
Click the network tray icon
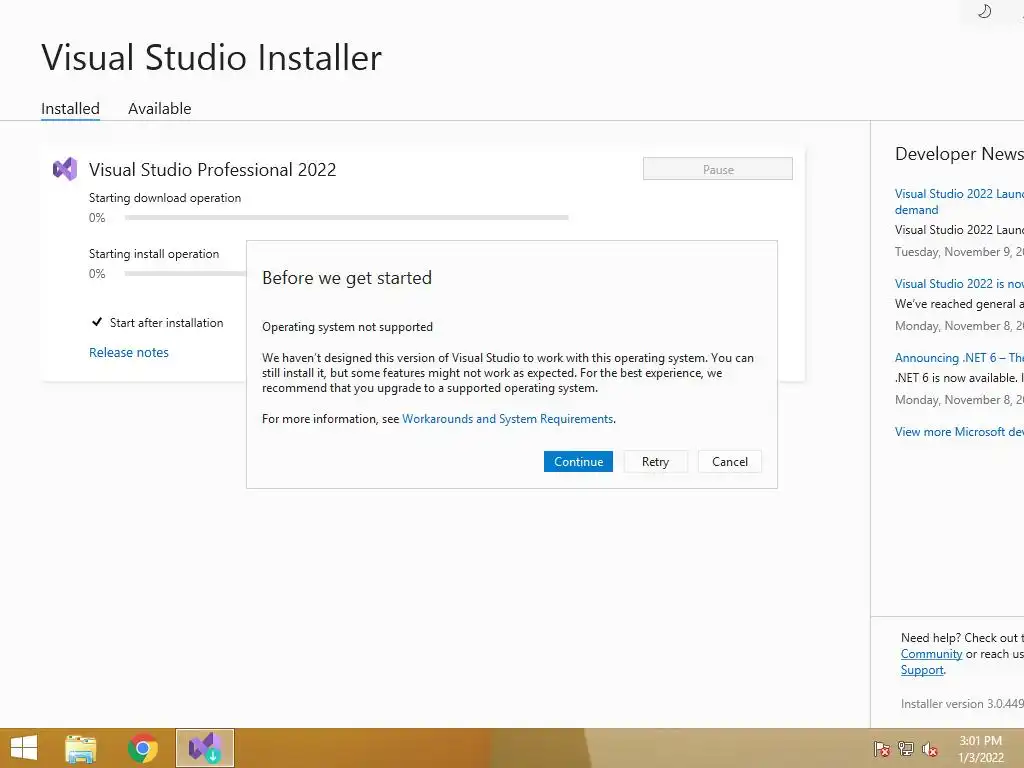coord(906,748)
